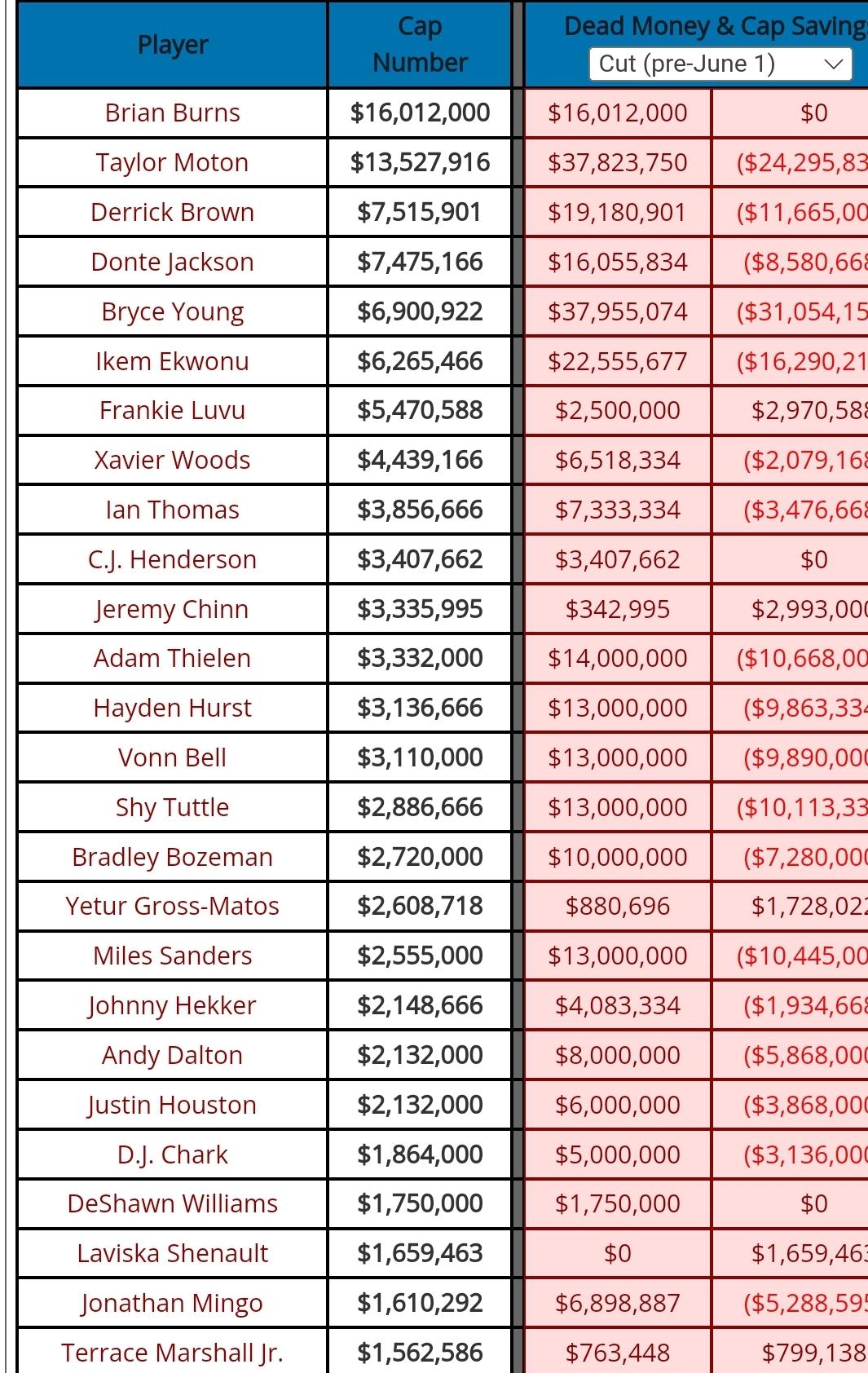
Task: Select Jeremy Chinn's name link
Action: 172,609
